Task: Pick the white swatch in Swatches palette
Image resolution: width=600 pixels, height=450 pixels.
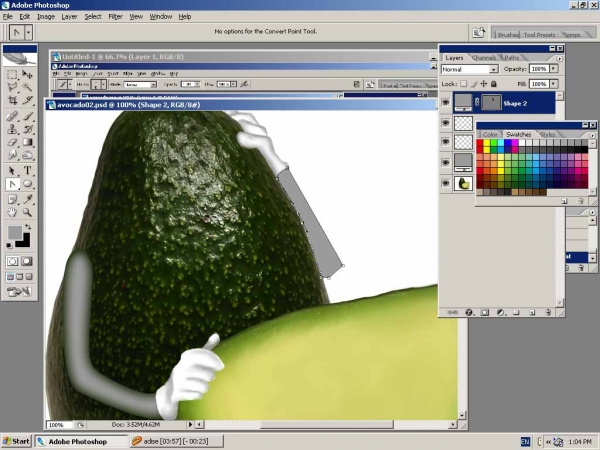Action: (522, 143)
